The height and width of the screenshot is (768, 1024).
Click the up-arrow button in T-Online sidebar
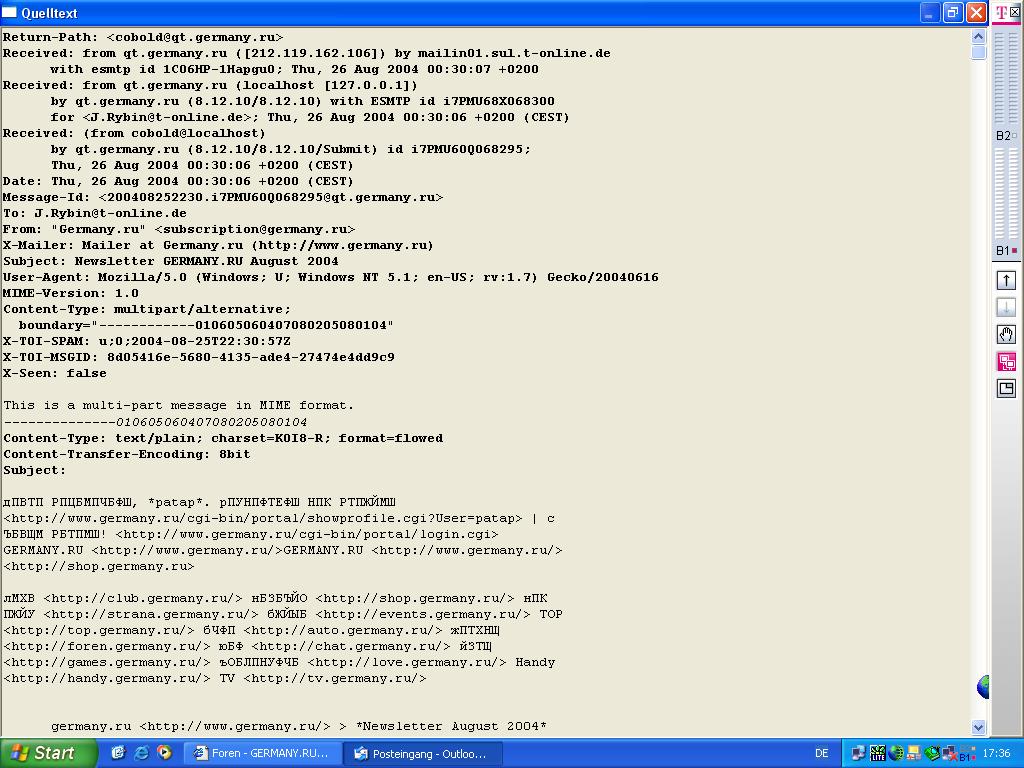click(1006, 280)
